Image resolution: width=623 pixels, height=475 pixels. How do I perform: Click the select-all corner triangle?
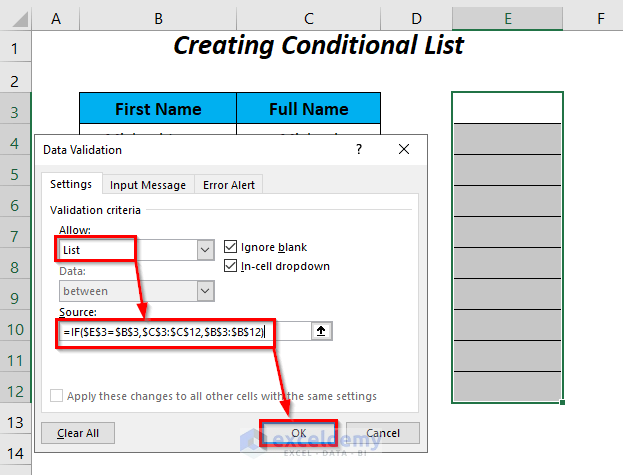[x=19, y=19]
